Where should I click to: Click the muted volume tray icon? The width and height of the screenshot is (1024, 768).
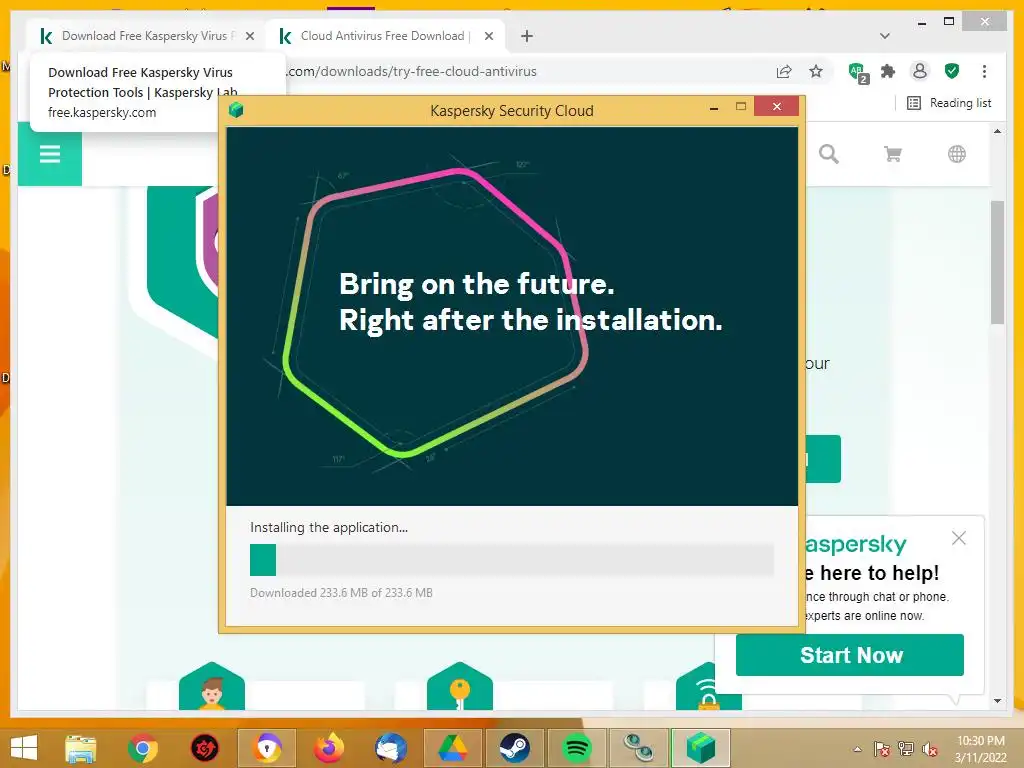point(930,749)
